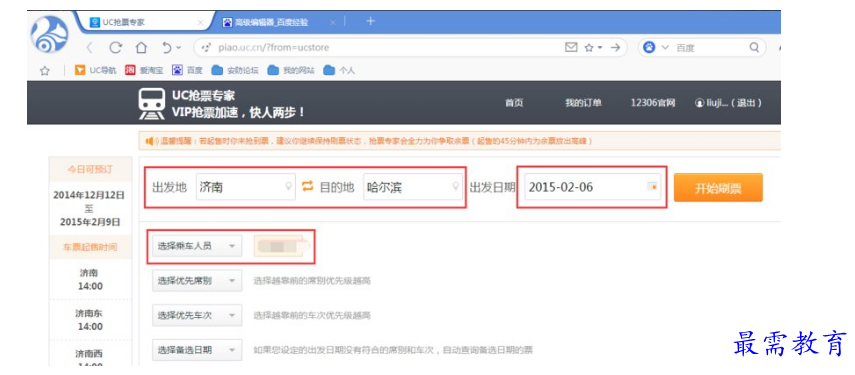
Task: Open the 爱淘宝 bookmark
Action: pos(144,70)
